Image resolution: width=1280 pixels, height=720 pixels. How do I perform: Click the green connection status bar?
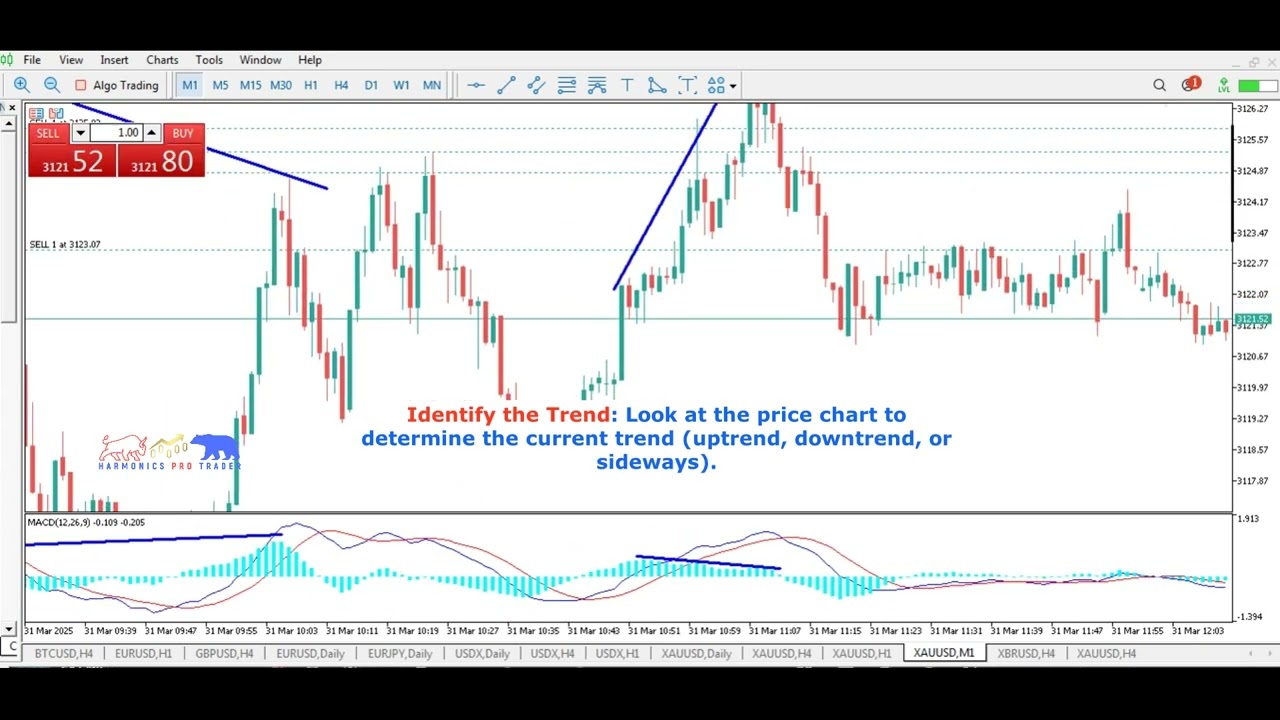click(1257, 86)
